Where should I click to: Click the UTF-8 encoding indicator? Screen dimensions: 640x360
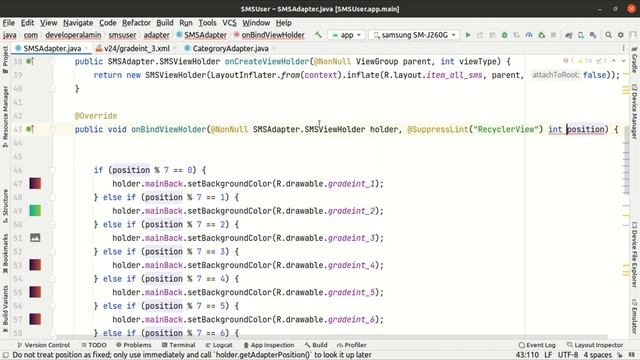click(x=568, y=355)
